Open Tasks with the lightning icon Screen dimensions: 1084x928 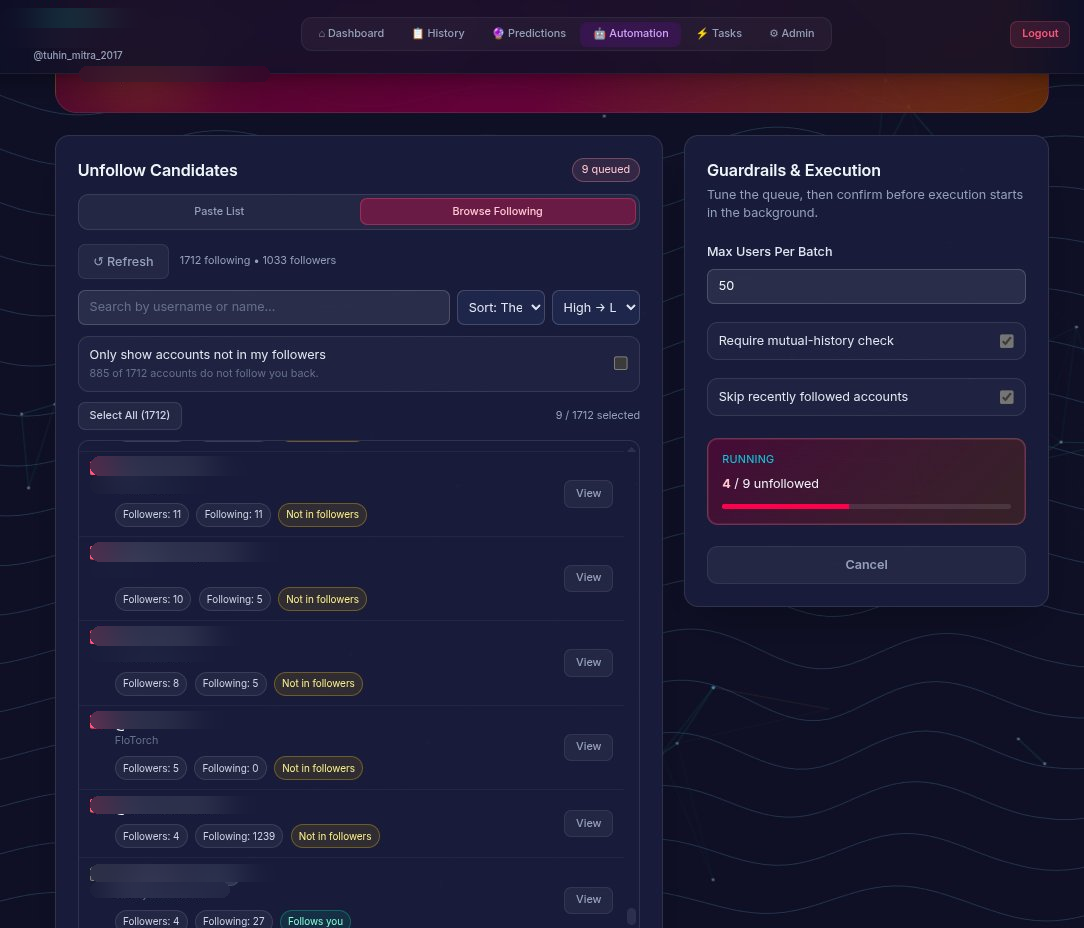click(x=718, y=33)
